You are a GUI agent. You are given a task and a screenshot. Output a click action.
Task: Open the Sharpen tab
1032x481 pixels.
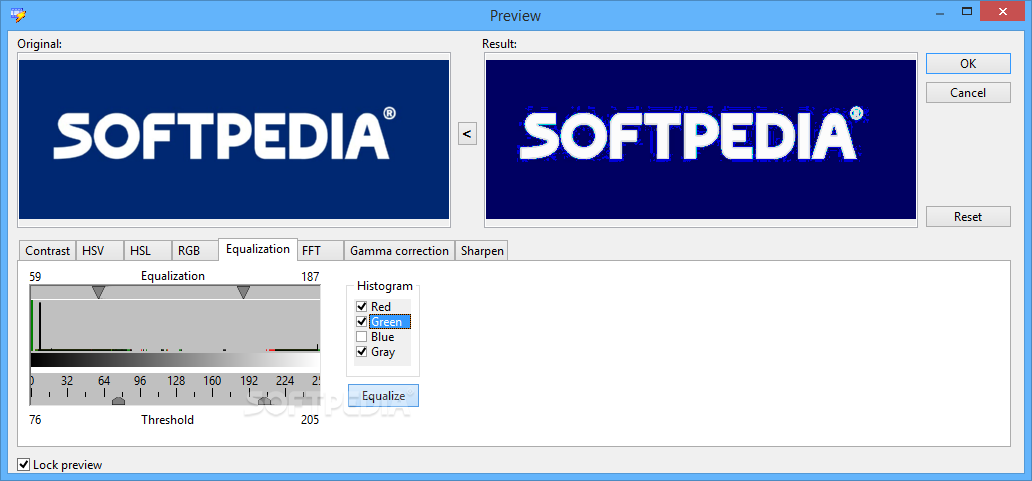click(482, 251)
